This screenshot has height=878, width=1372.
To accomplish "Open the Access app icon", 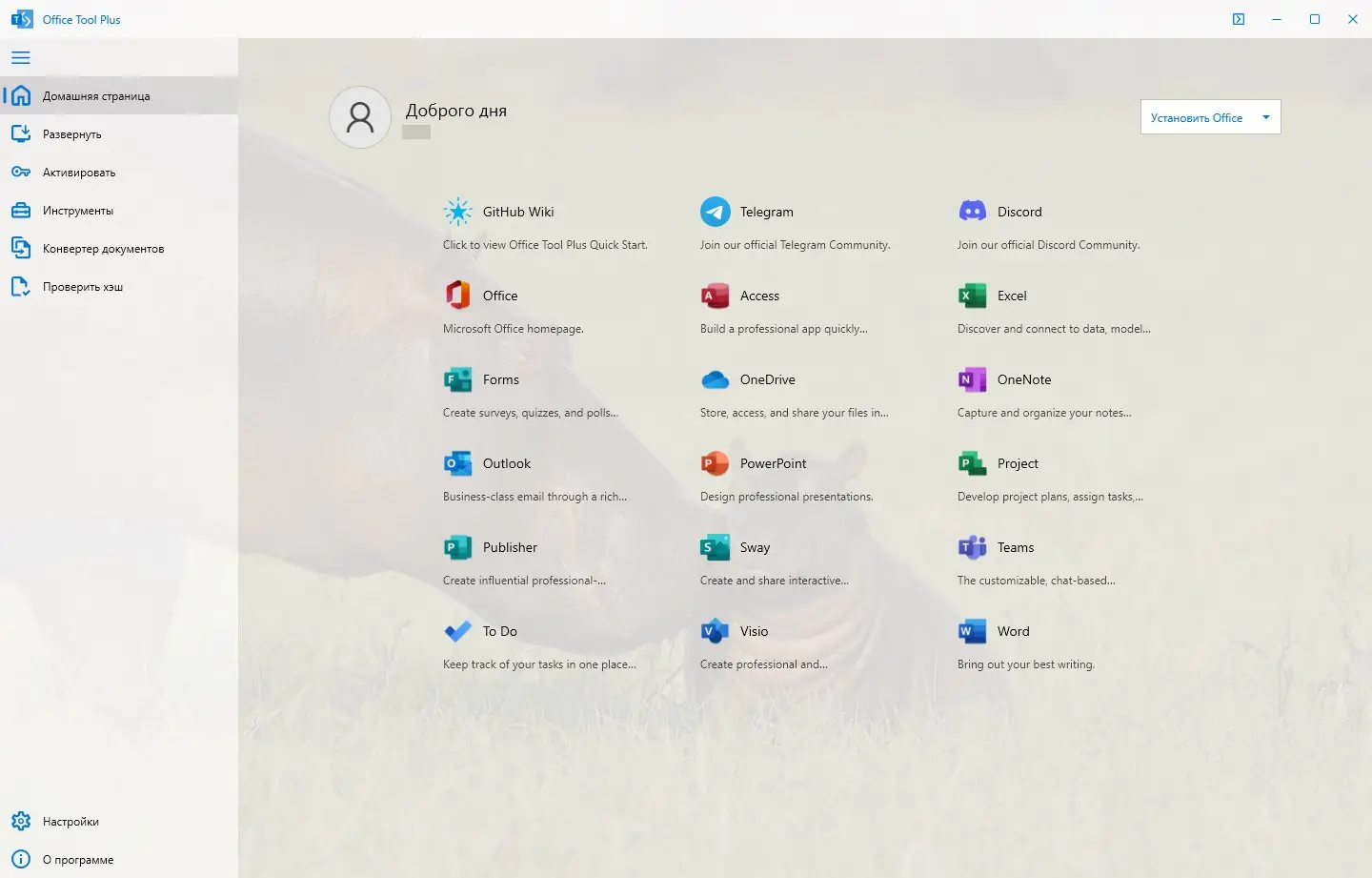I will click(716, 296).
